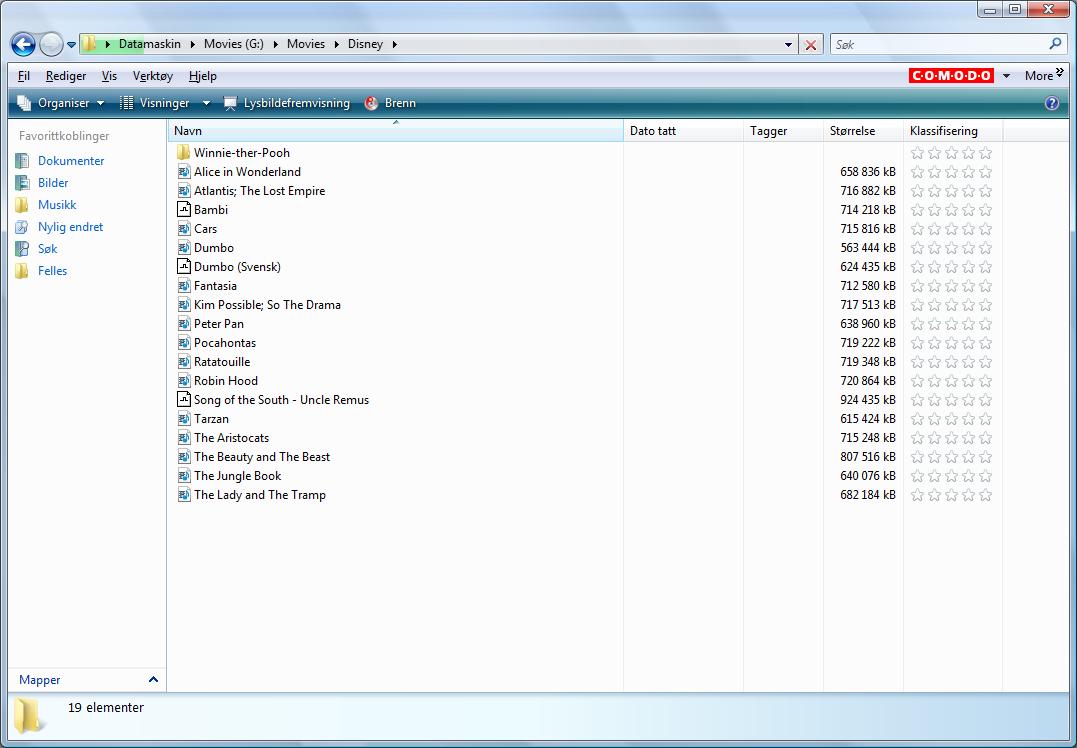Select the file Kim Possible; So The Drama
The image size is (1077, 748).
click(x=267, y=305)
